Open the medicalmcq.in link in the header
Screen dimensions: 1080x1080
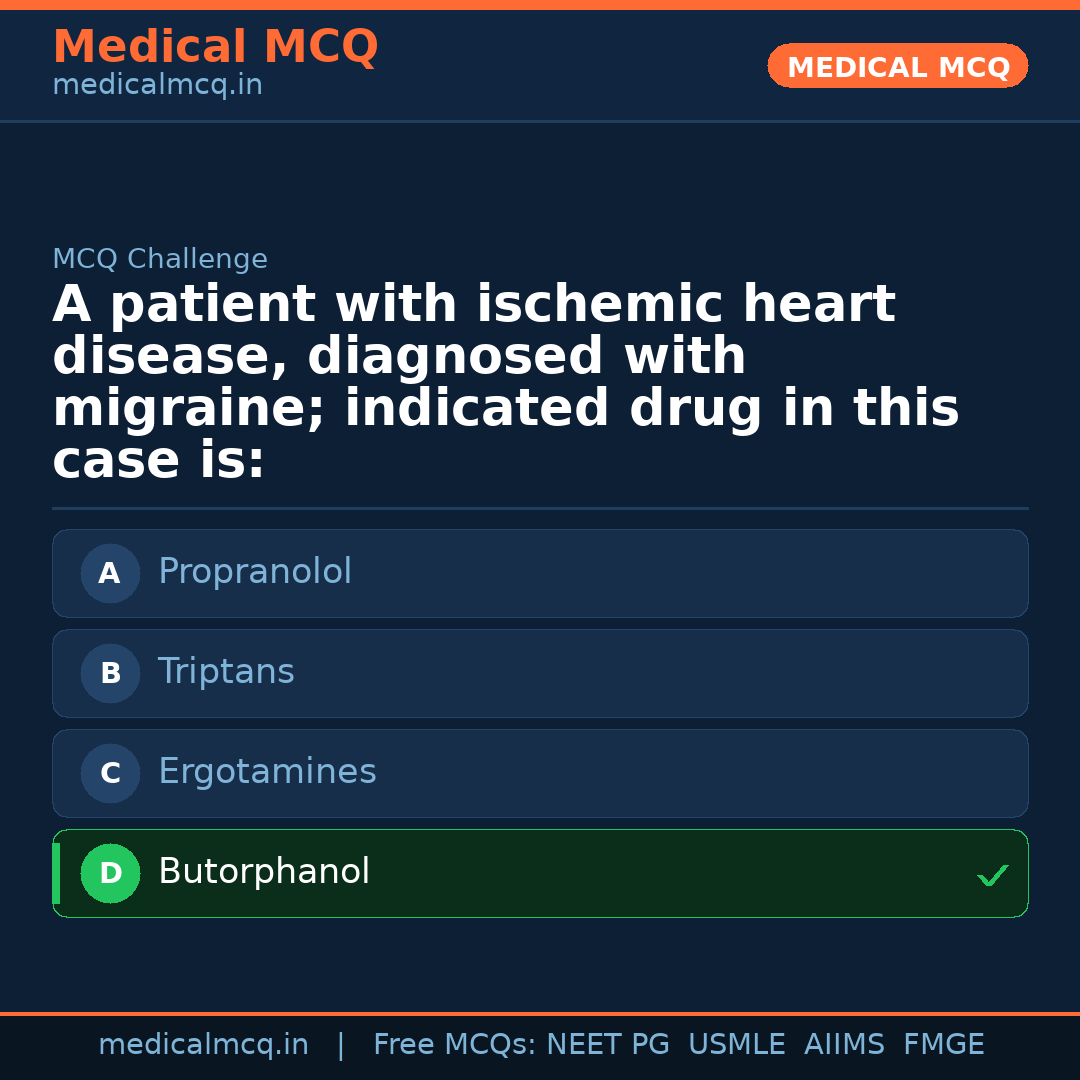(157, 84)
